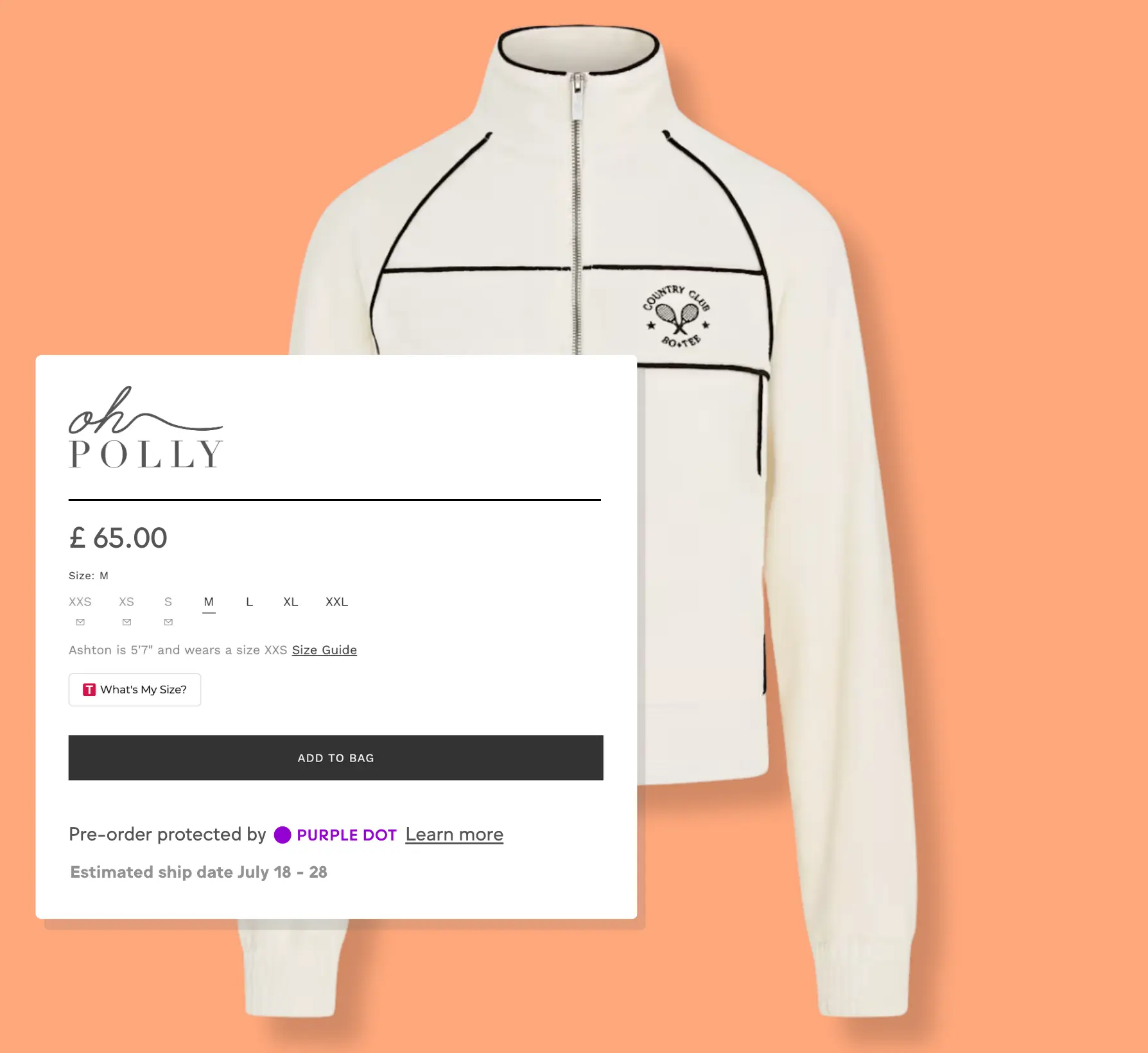The width and height of the screenshot is (1148, 1053).
Task: Click the Purple Dot circle logo
Action: 283,835
